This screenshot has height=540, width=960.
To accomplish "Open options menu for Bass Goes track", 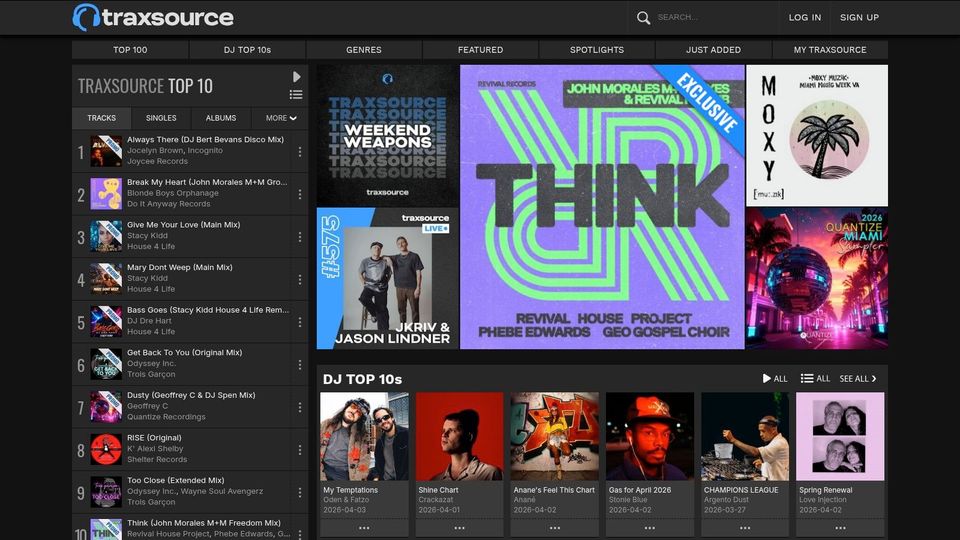I will pyautogui.click(x=299, y=321).
